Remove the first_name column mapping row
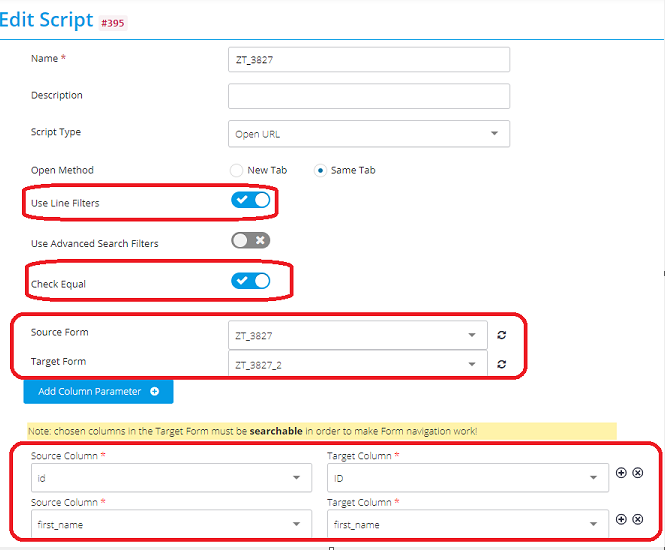This screenshot has height=550, width=665. coord(637,519)
